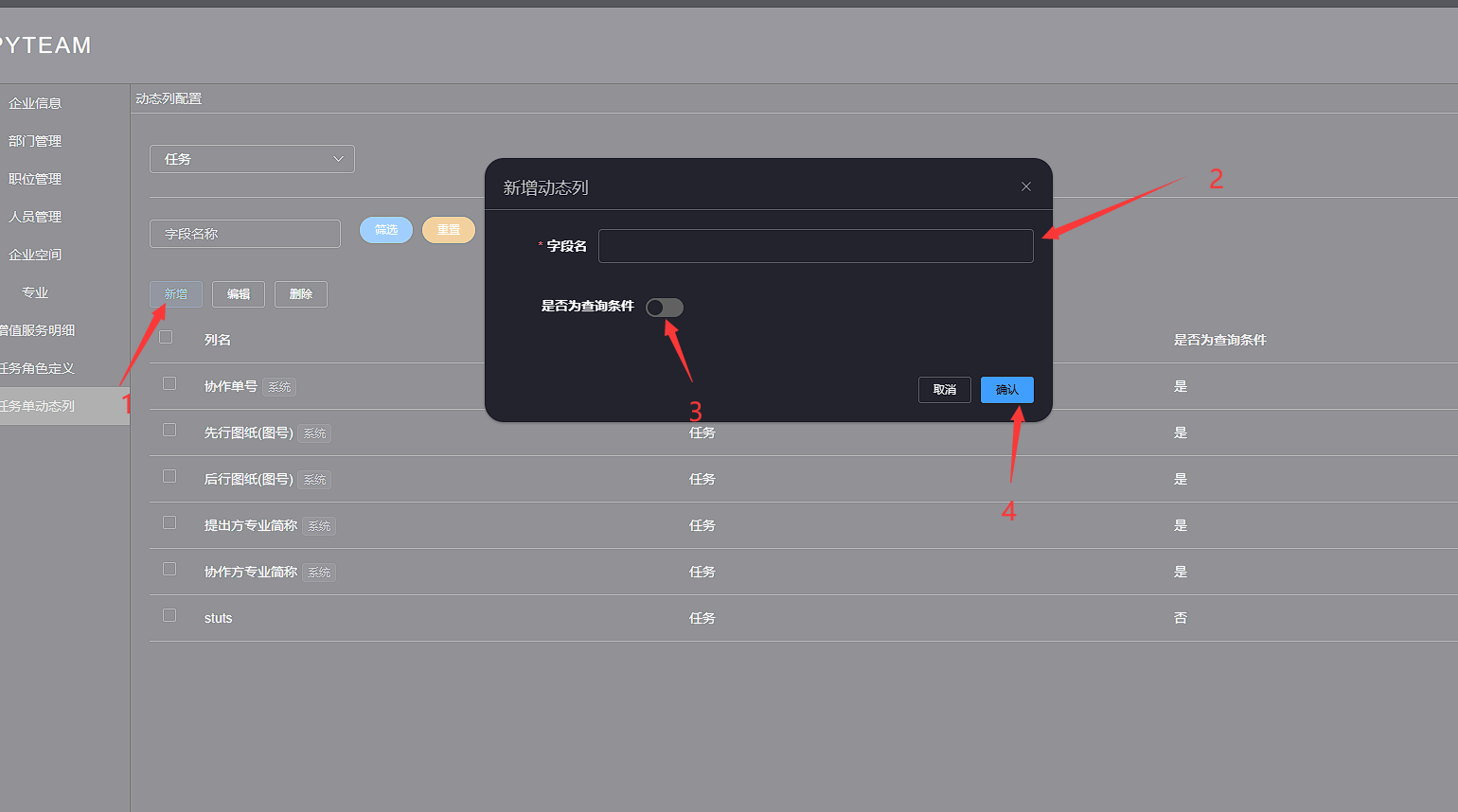
Task: Click the PYTEAM logo text
Action: coord(45,45)
